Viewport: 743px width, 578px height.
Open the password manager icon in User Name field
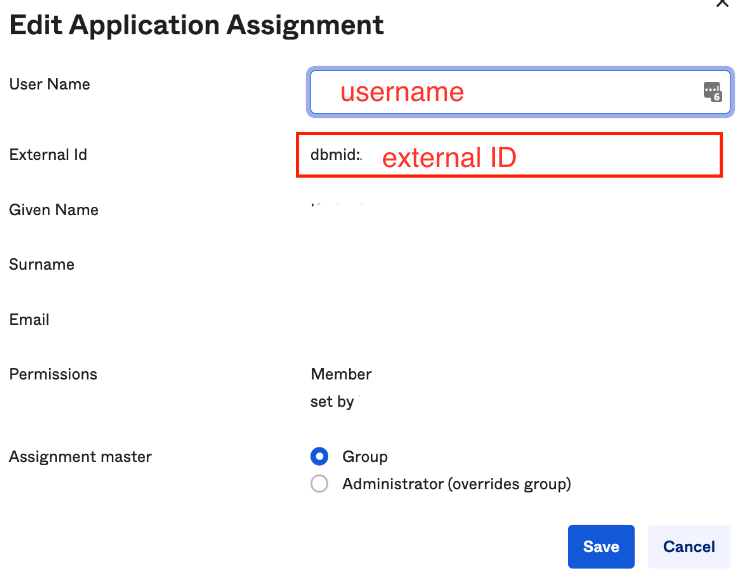pos(712,91)
